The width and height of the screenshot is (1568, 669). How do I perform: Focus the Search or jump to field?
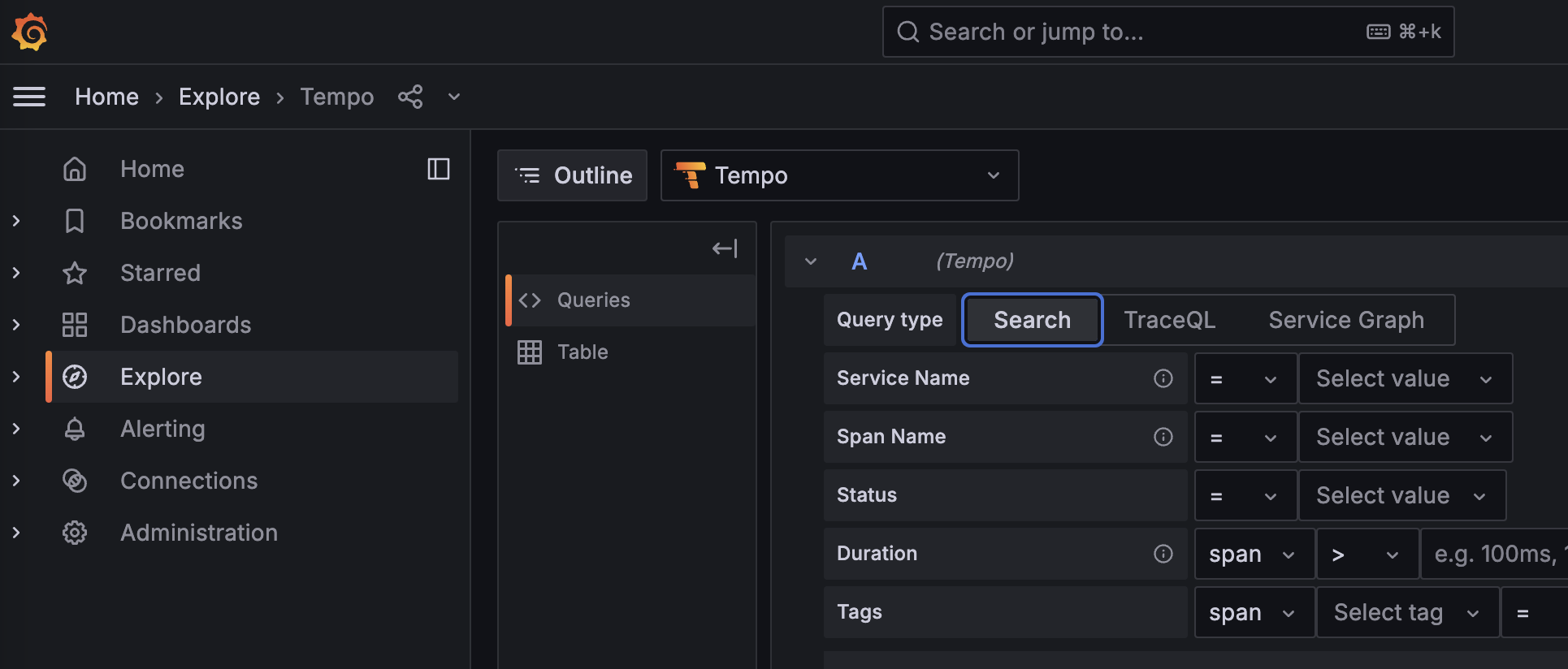tap(1168, 32)
